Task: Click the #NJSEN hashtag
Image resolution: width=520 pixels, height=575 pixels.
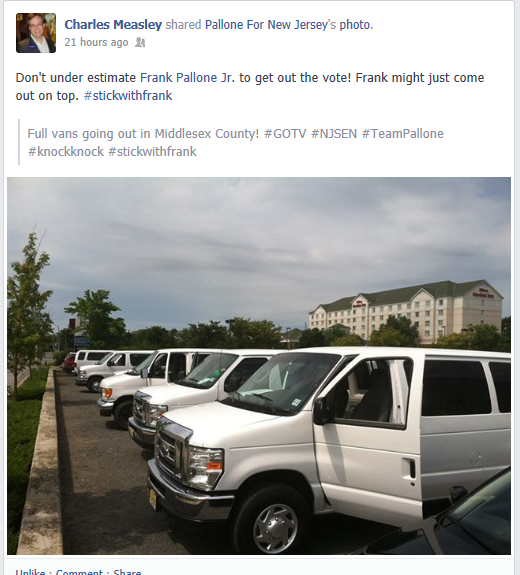Action: pyautogui.click(x=334, y=133)
